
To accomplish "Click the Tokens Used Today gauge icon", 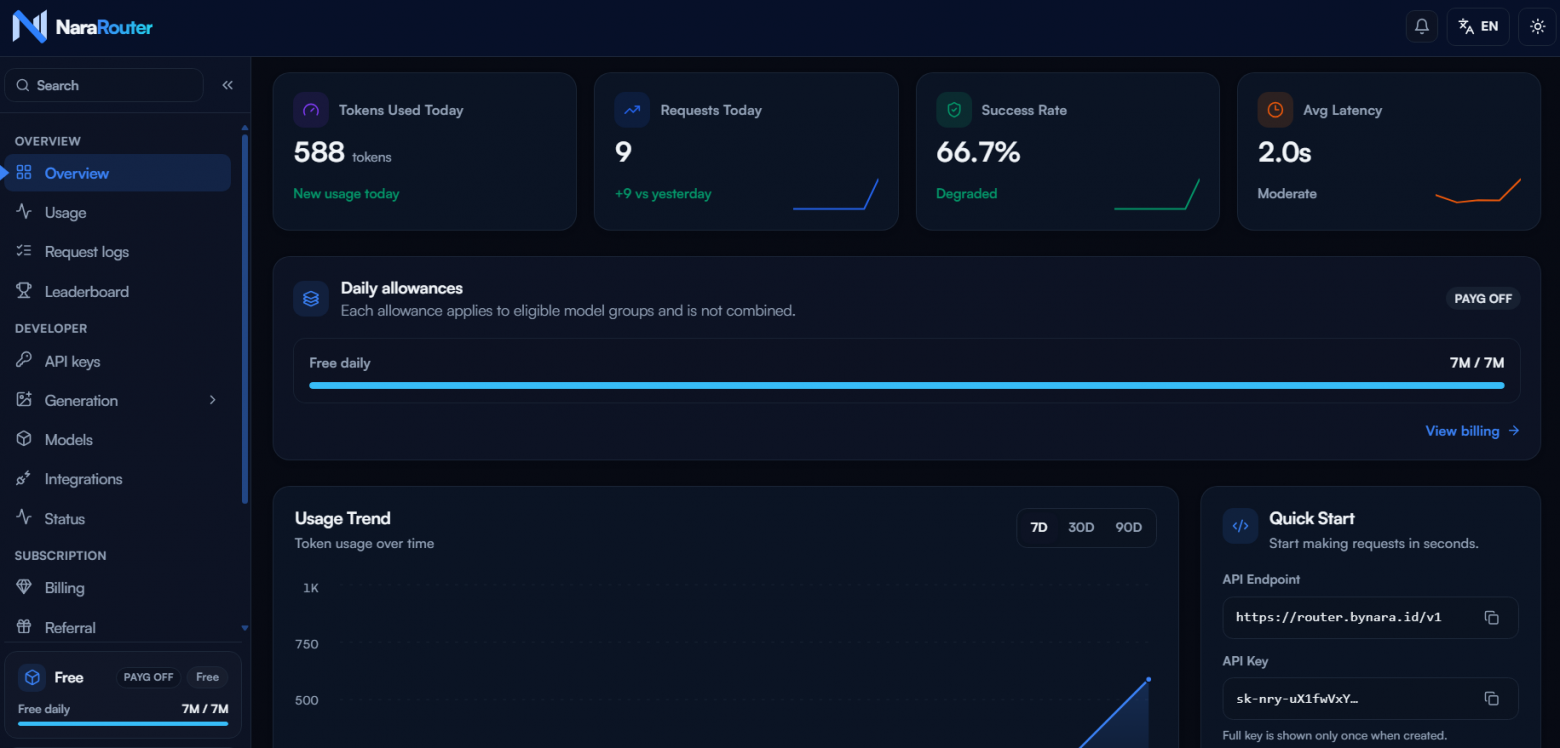I will (311, 110).
